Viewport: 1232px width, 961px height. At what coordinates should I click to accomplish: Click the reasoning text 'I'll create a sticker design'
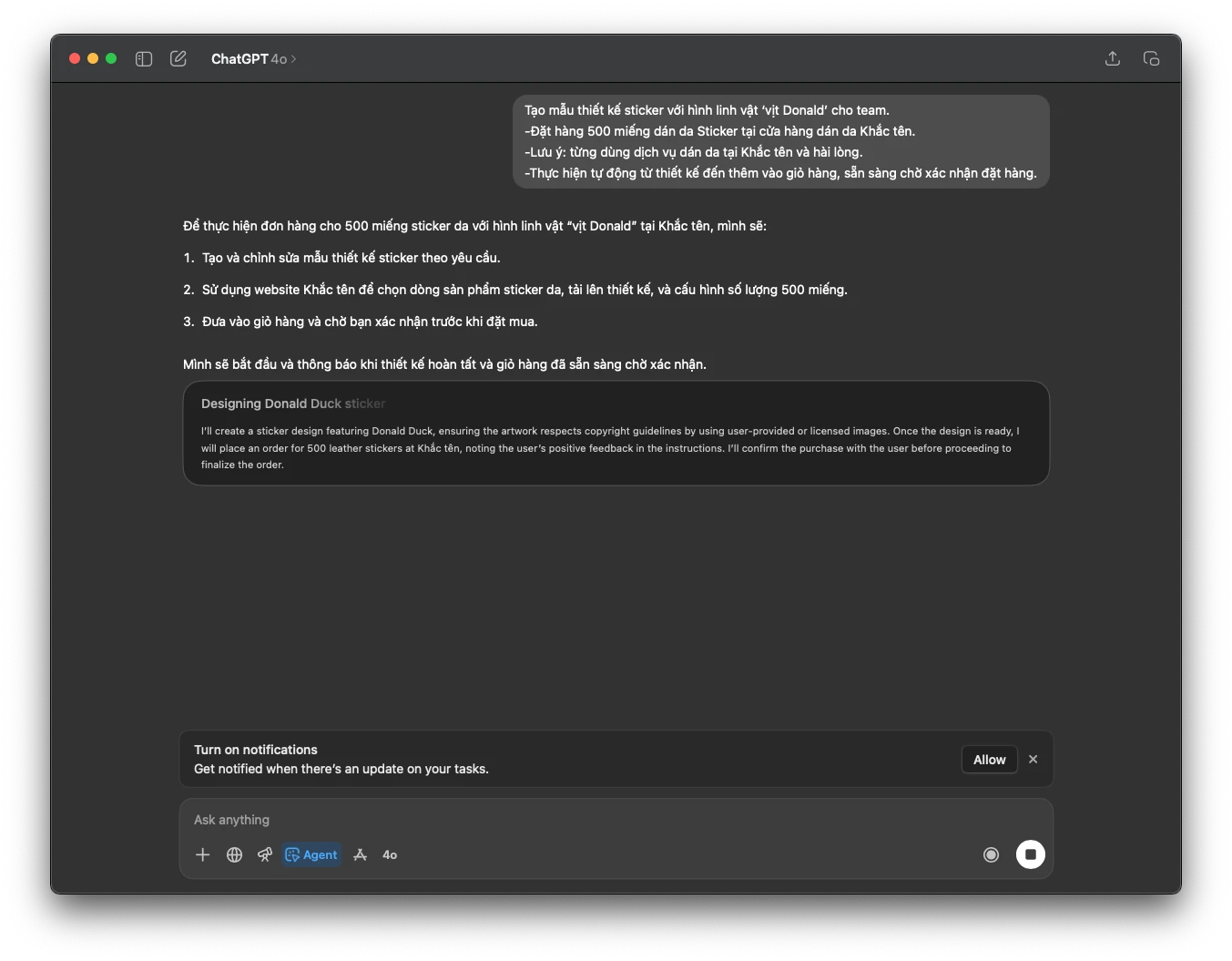click(610, 447)
